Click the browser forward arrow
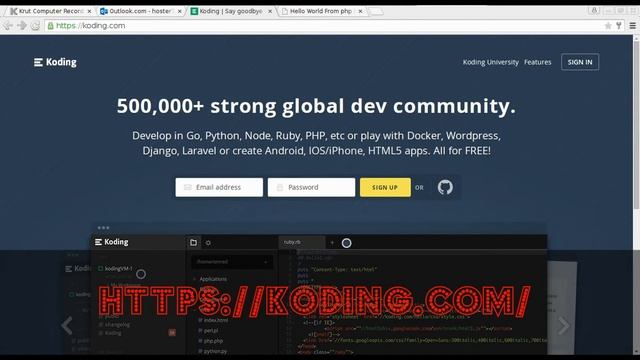 click(22, 25)
